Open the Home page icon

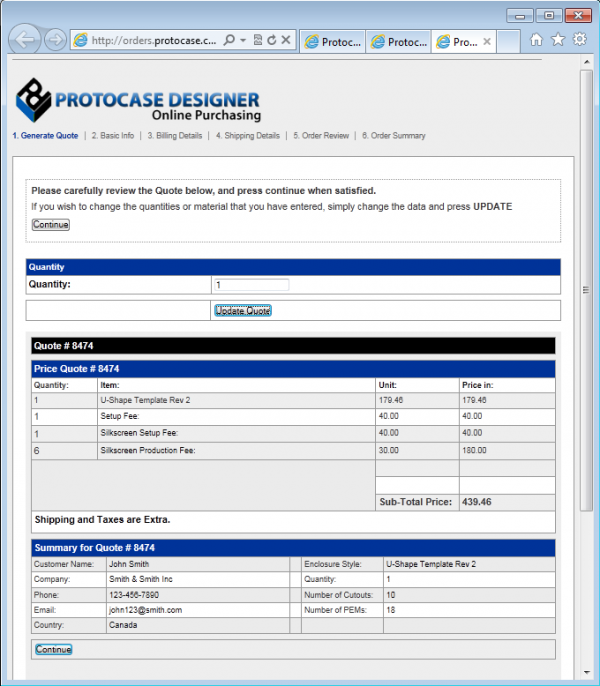click(x=536, y=40)
